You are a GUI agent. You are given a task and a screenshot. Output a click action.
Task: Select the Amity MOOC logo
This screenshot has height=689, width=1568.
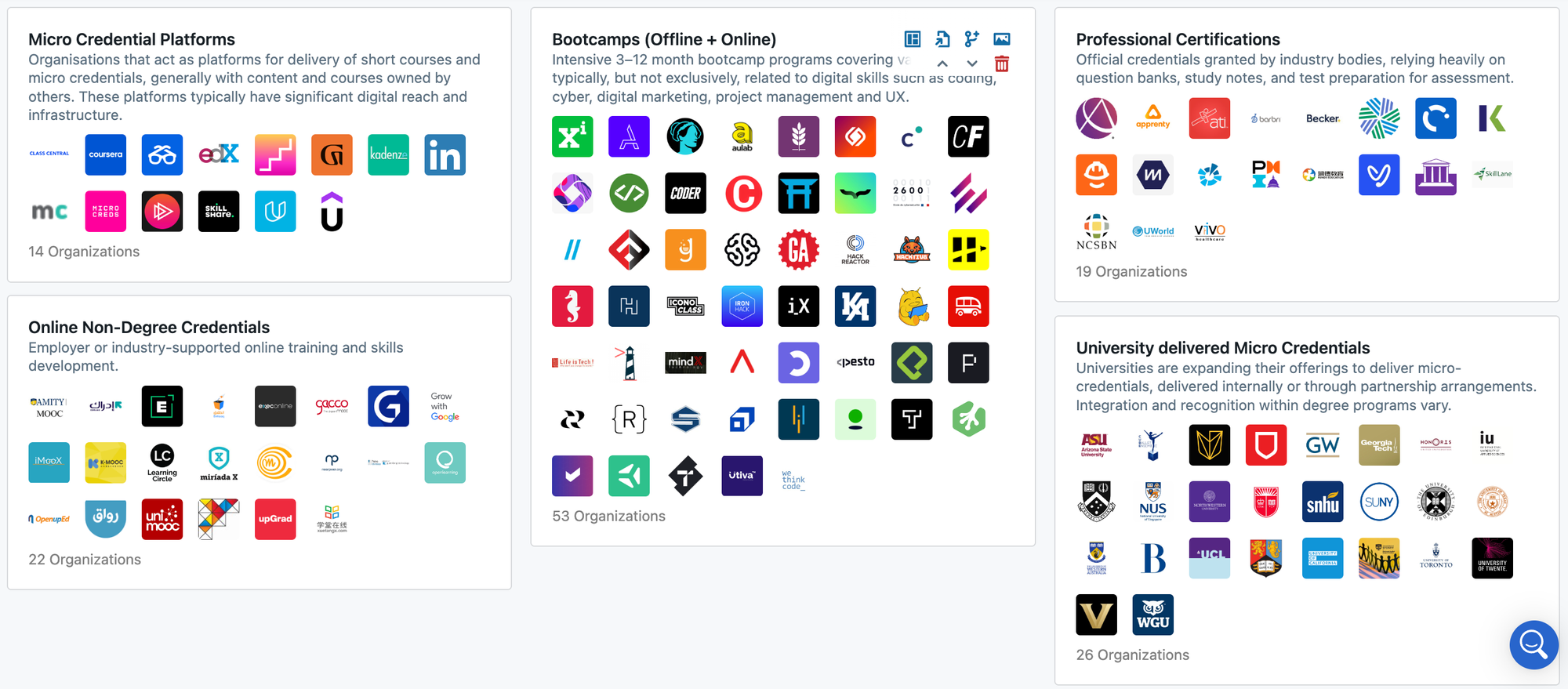49,406
